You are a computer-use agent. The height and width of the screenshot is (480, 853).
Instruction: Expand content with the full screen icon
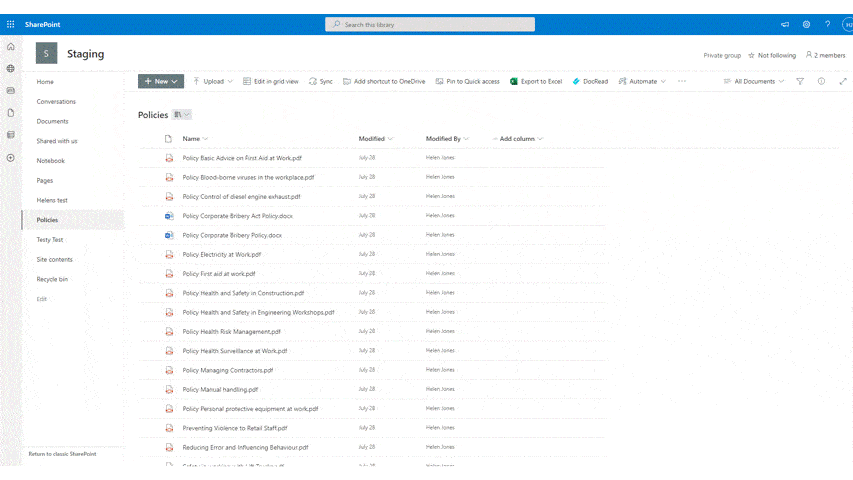click(843, 82)
